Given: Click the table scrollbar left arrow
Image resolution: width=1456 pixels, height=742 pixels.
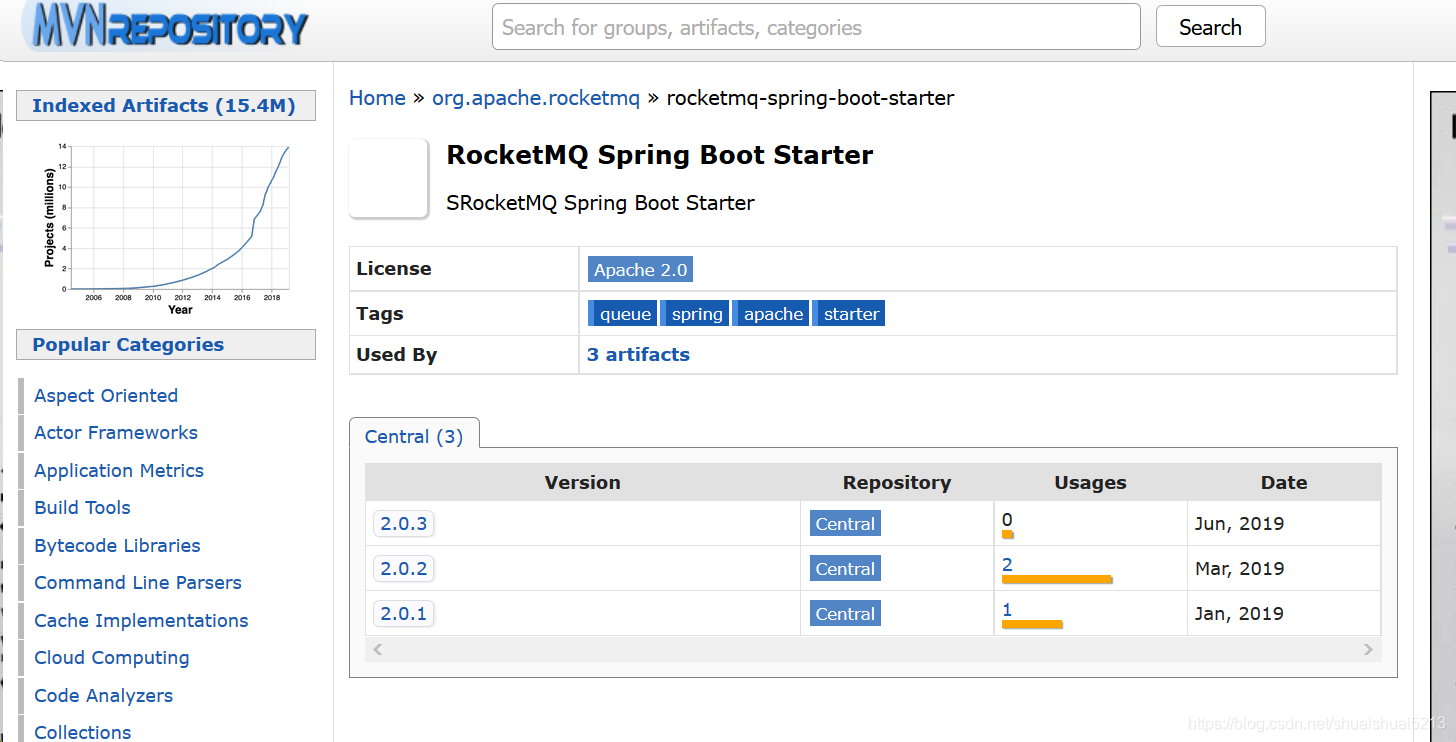Looking at the screenshot, I should [377, 649].
